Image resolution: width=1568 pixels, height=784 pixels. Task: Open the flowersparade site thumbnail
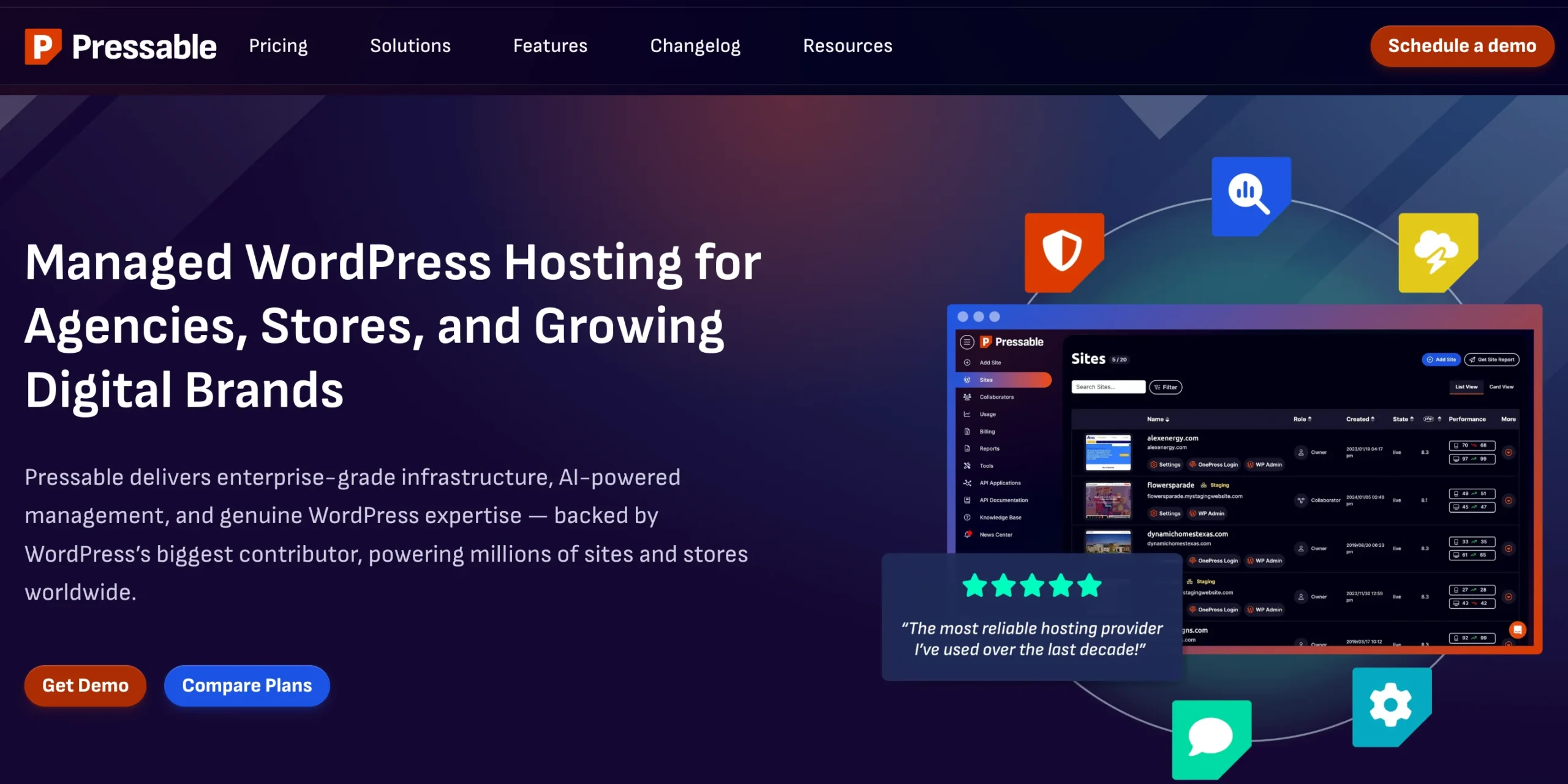pos(1108,500)
